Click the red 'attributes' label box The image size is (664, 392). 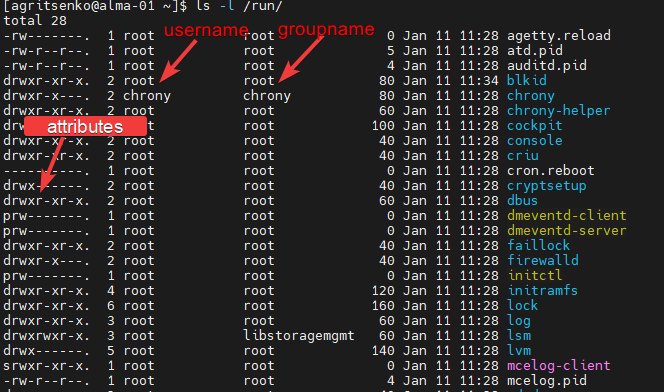86,126
